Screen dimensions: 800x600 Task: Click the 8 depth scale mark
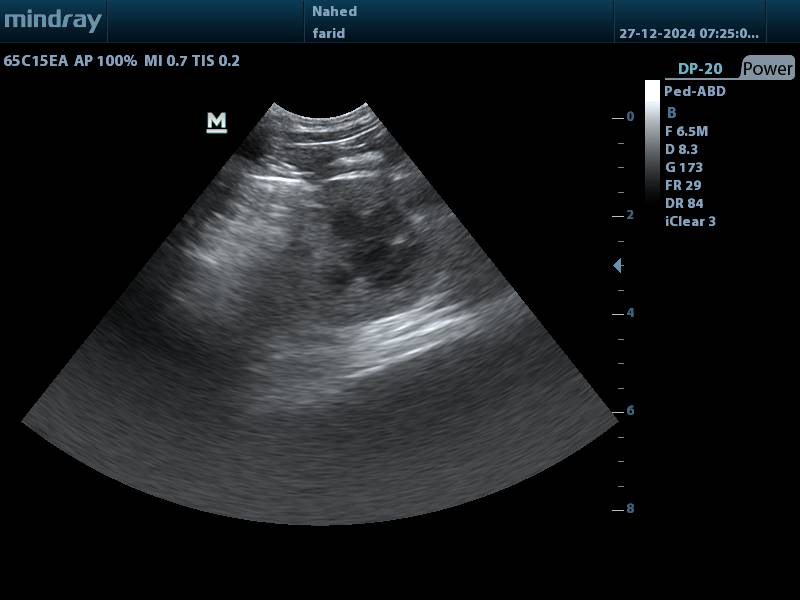point(630,509)
